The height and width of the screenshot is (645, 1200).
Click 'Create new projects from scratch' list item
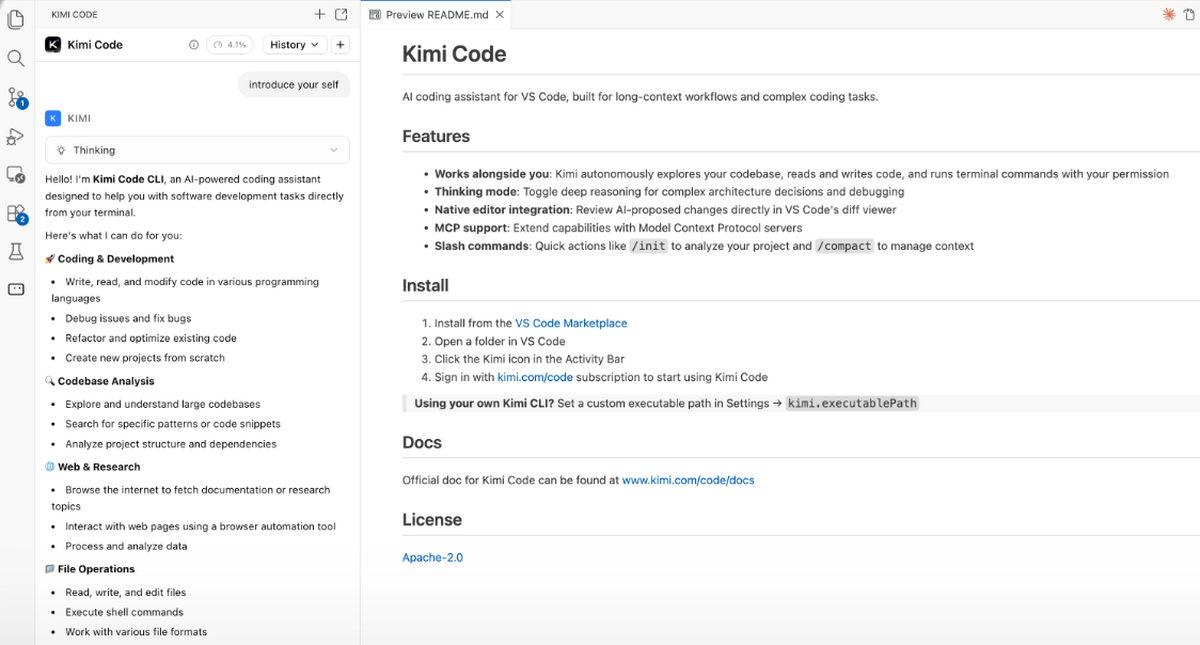pos(145,358)
